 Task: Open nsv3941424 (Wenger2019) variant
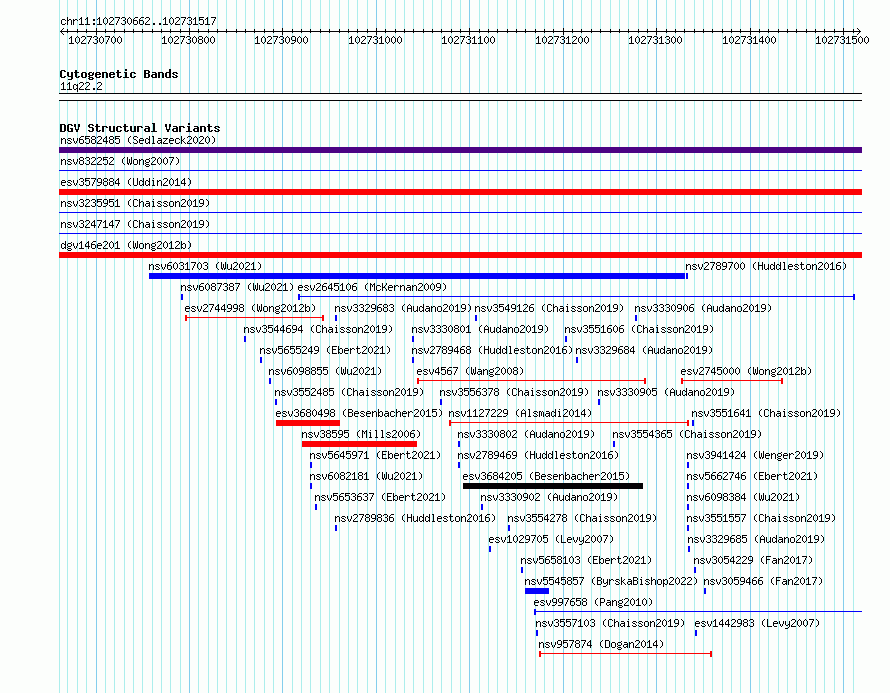[x=755, y=455]
